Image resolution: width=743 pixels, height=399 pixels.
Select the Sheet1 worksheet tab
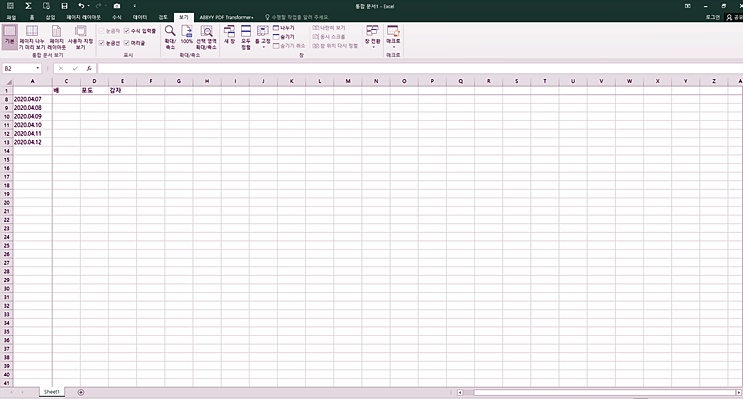(52, 392)
